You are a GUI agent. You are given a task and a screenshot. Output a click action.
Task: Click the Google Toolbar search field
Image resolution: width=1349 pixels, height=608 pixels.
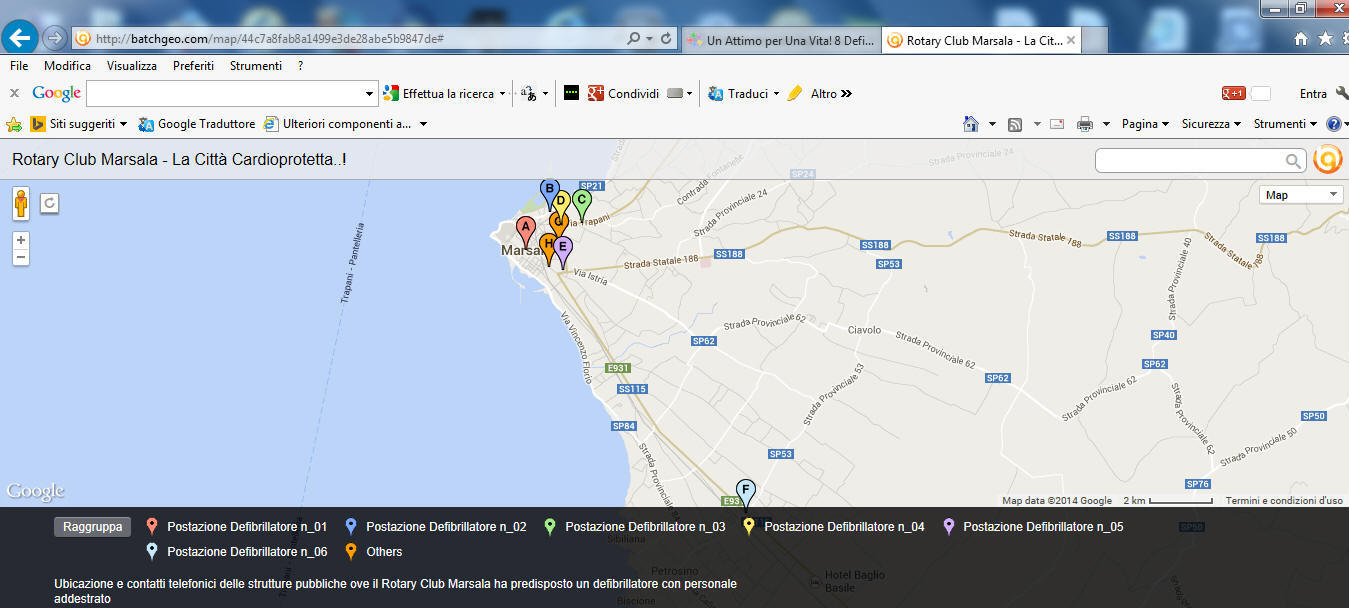[x=225, y=94]
